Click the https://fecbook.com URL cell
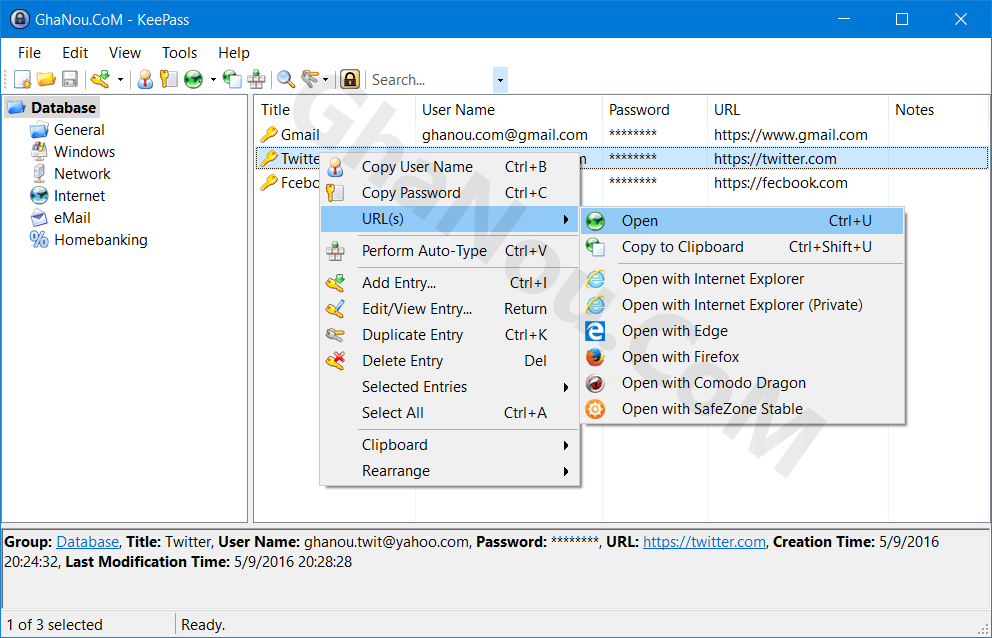This screenshot has width=992, height=638. click(x=780, y=184)
